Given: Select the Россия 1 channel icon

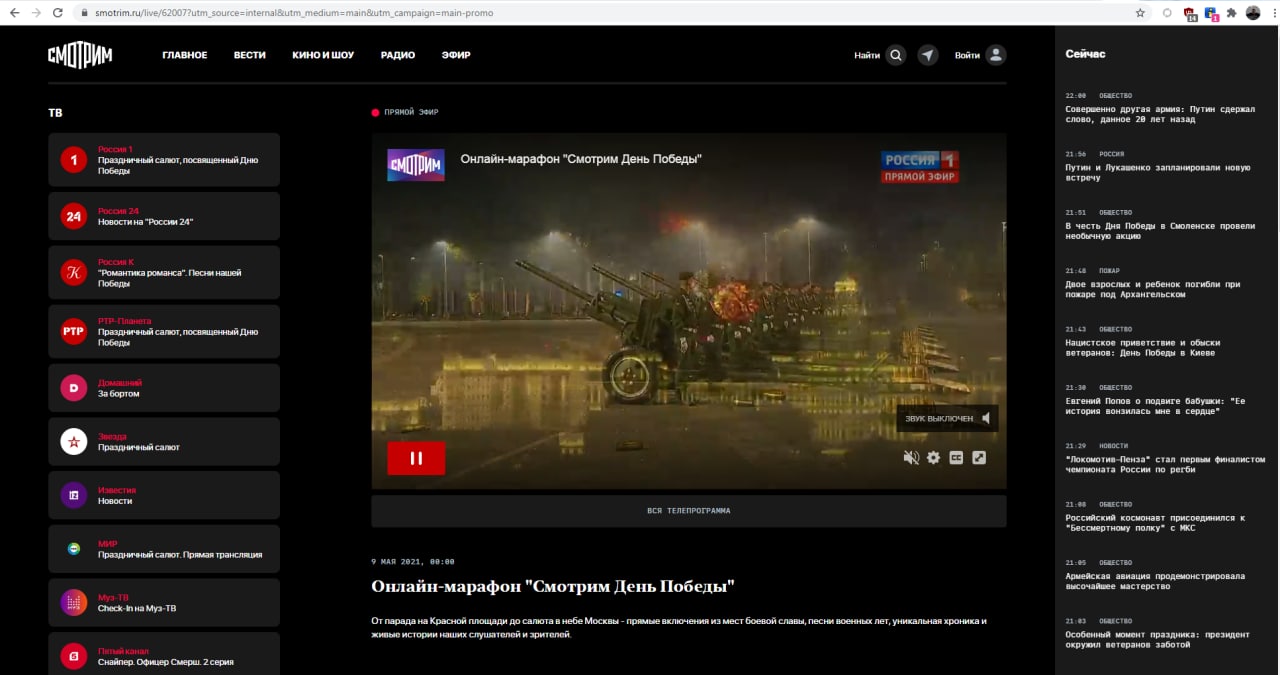Looking at the screenshot, I should point(74,160).
